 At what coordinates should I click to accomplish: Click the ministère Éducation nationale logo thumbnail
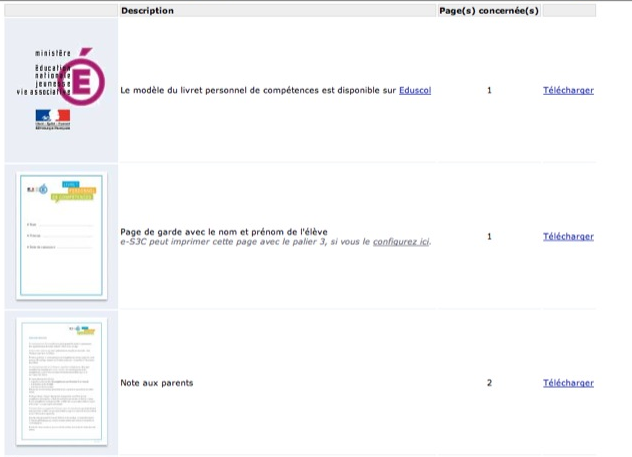pyautogui.click(x=60, y=90)
